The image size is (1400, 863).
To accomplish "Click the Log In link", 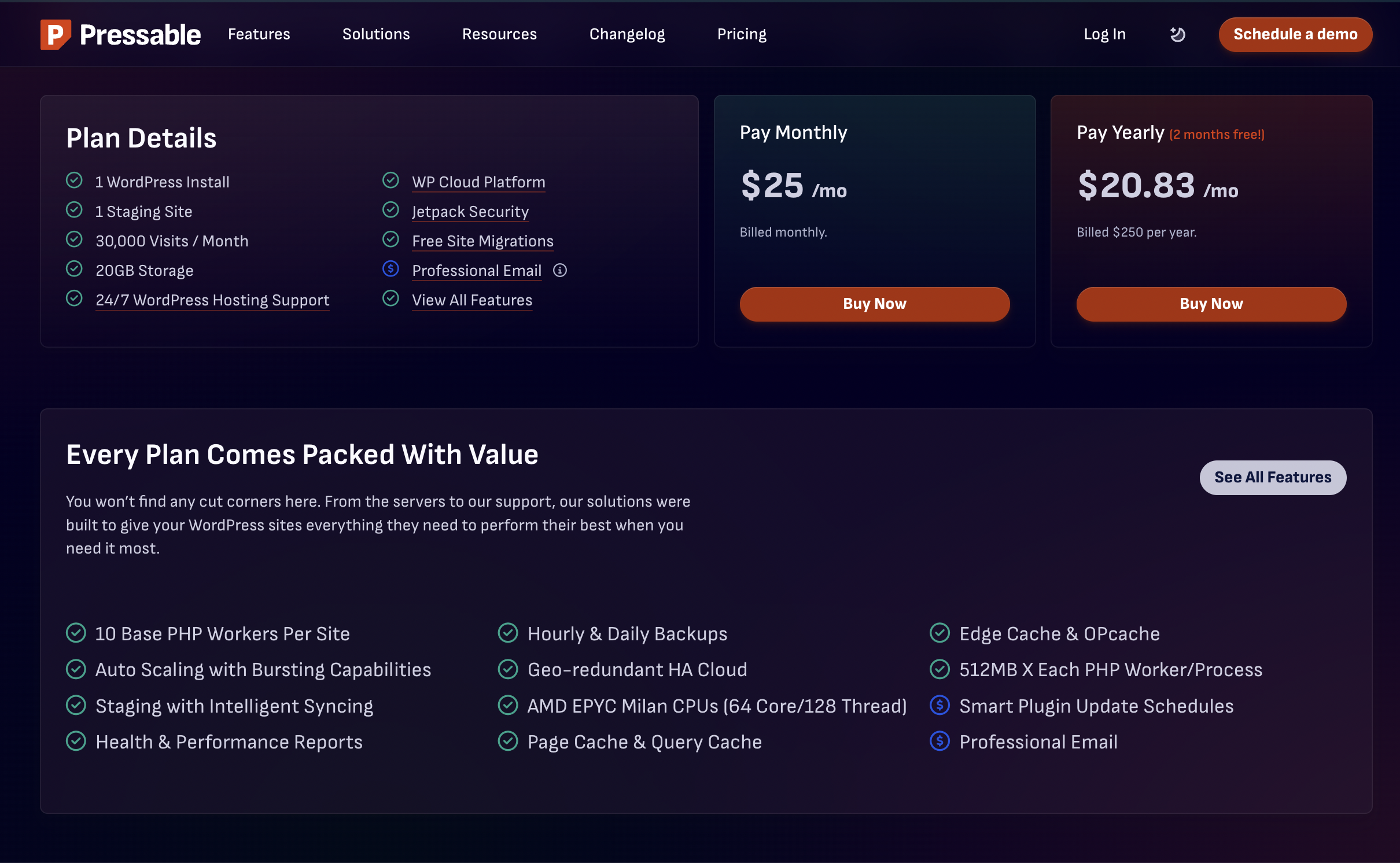I will pyautogui.click(x=1104, y=34).
